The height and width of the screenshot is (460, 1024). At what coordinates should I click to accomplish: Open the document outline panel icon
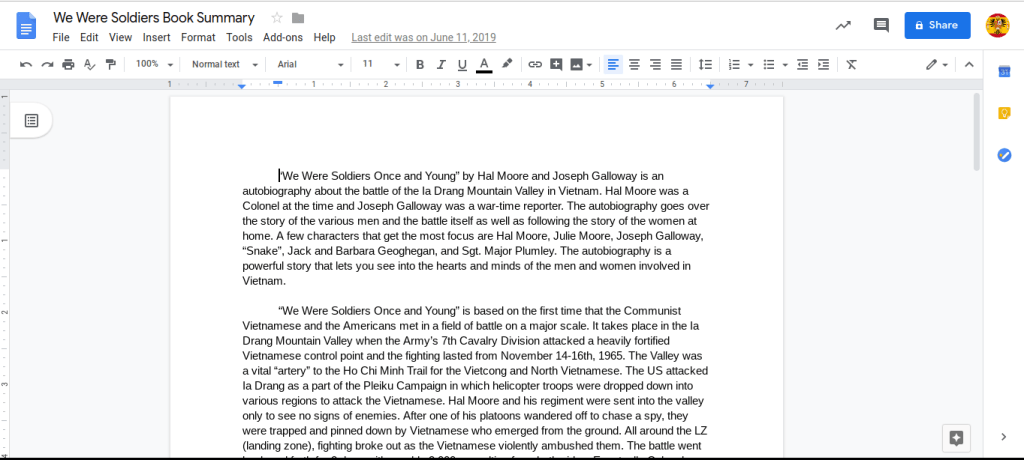click(31, 120)
